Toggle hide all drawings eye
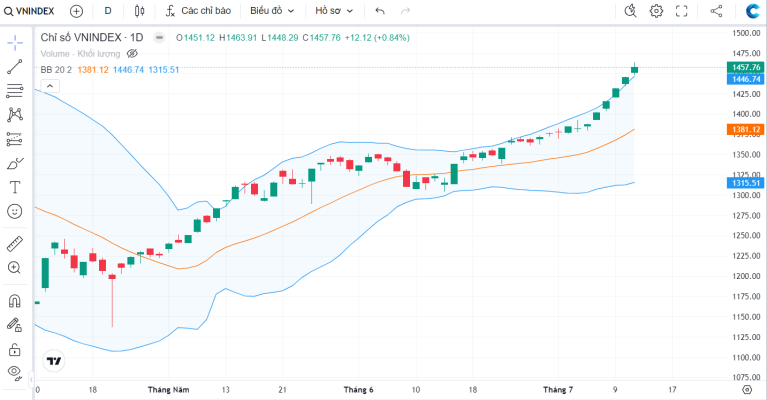 (15, 373)
